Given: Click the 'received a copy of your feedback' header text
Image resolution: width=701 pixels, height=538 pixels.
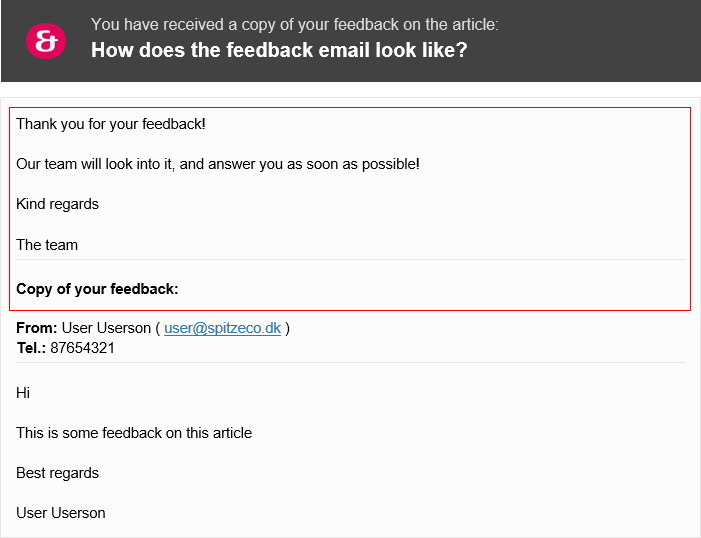Looking at the screenshot, I should (x=295, y=24).
